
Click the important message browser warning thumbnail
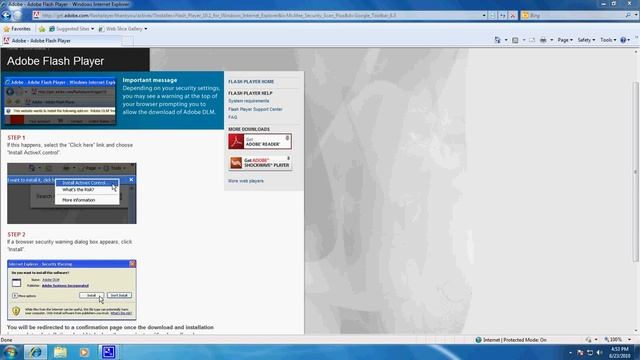coord(60,101)
